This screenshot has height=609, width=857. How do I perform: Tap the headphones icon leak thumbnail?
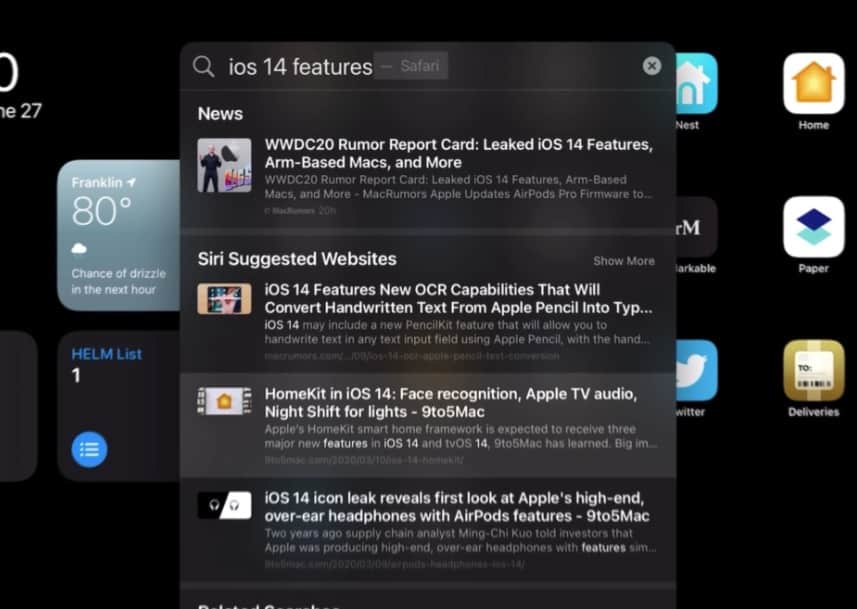click(x=224, y=505)
